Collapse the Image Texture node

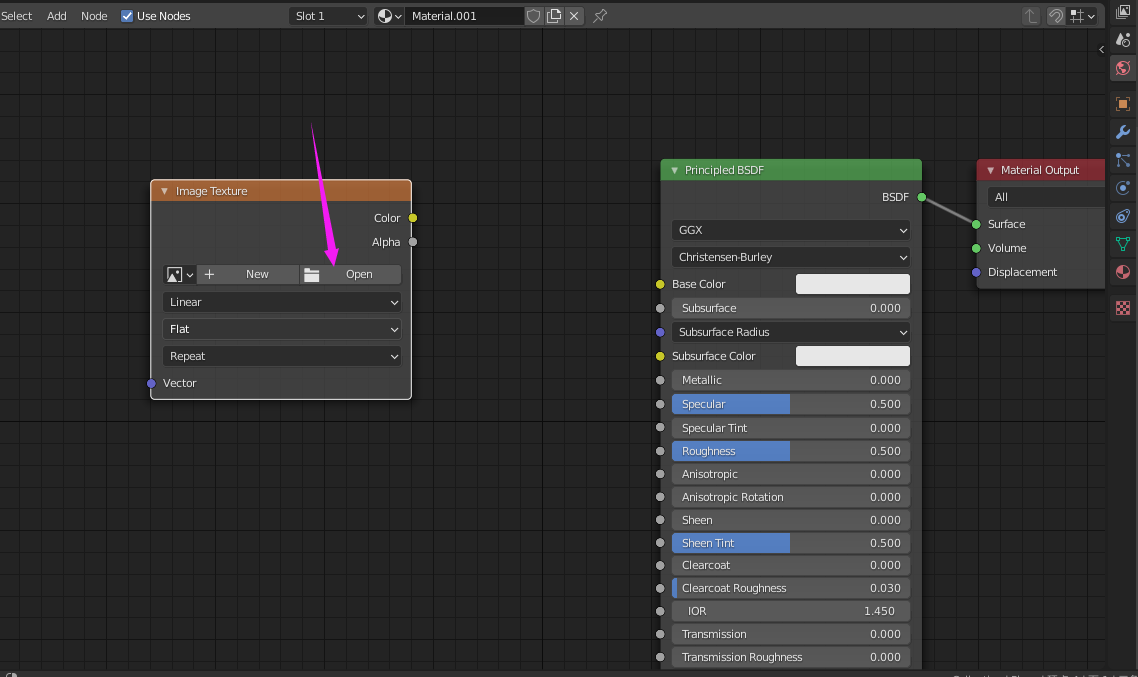[x=165, y=192]
